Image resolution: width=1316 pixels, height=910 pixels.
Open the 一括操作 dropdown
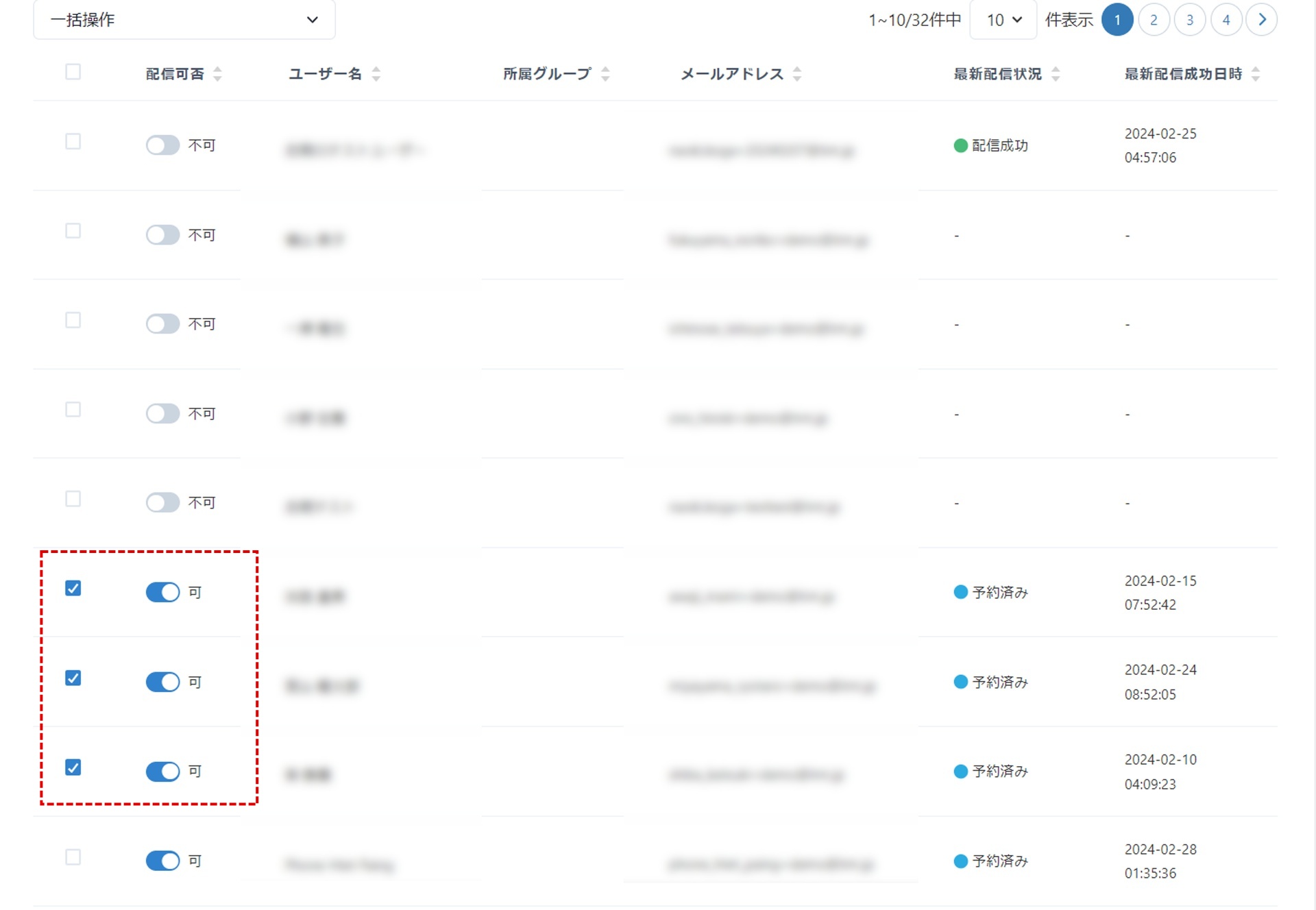[184, 20]
